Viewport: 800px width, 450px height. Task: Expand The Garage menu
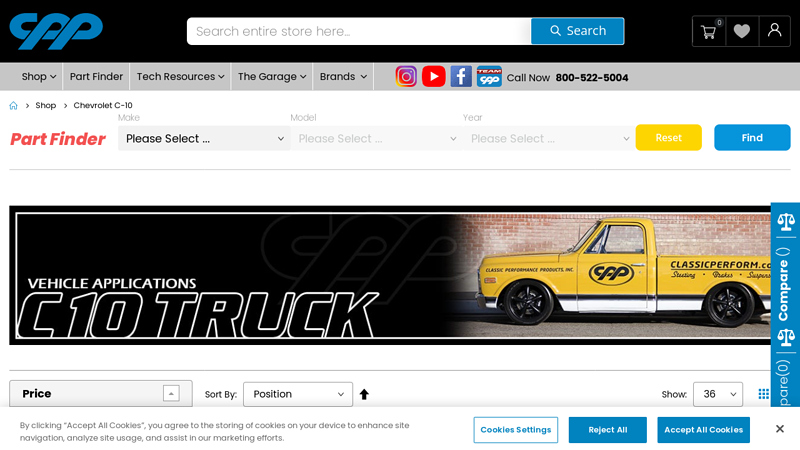coord(271,77)
